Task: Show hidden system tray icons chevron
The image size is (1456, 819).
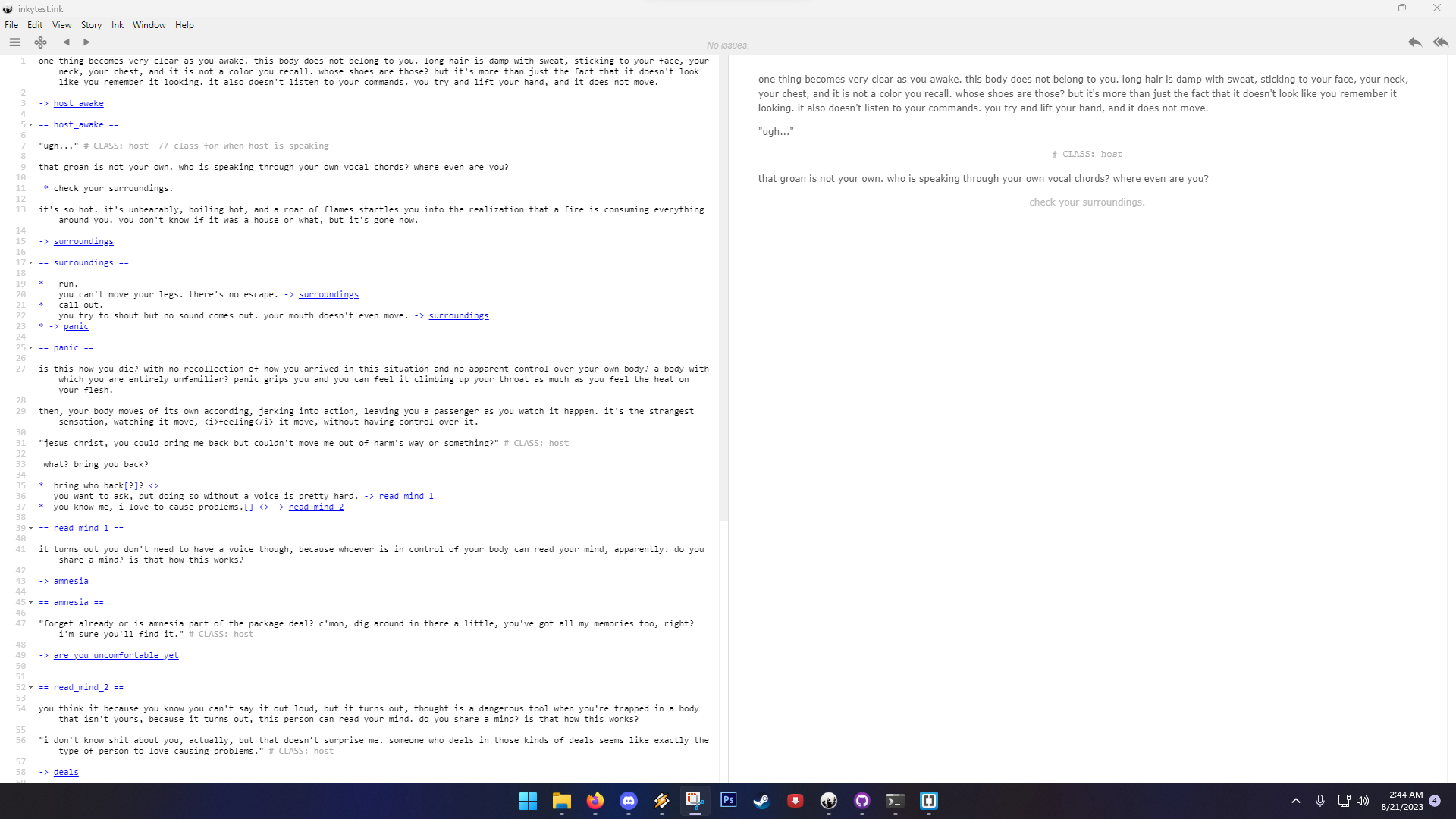Action: click(x=1295, y=801)
